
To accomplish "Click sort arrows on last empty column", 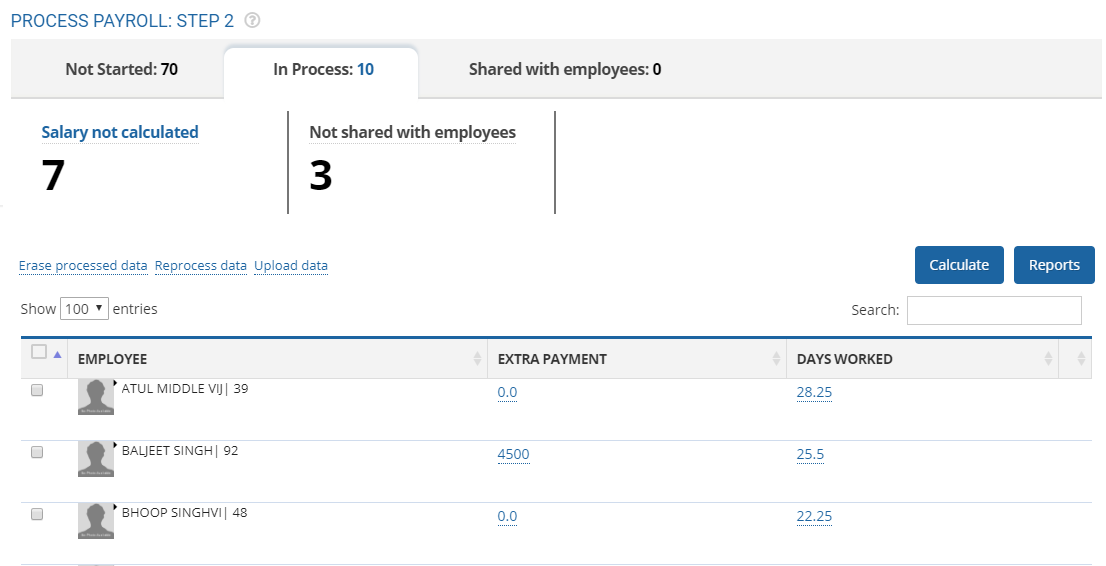I will (x=1081, y=359).
